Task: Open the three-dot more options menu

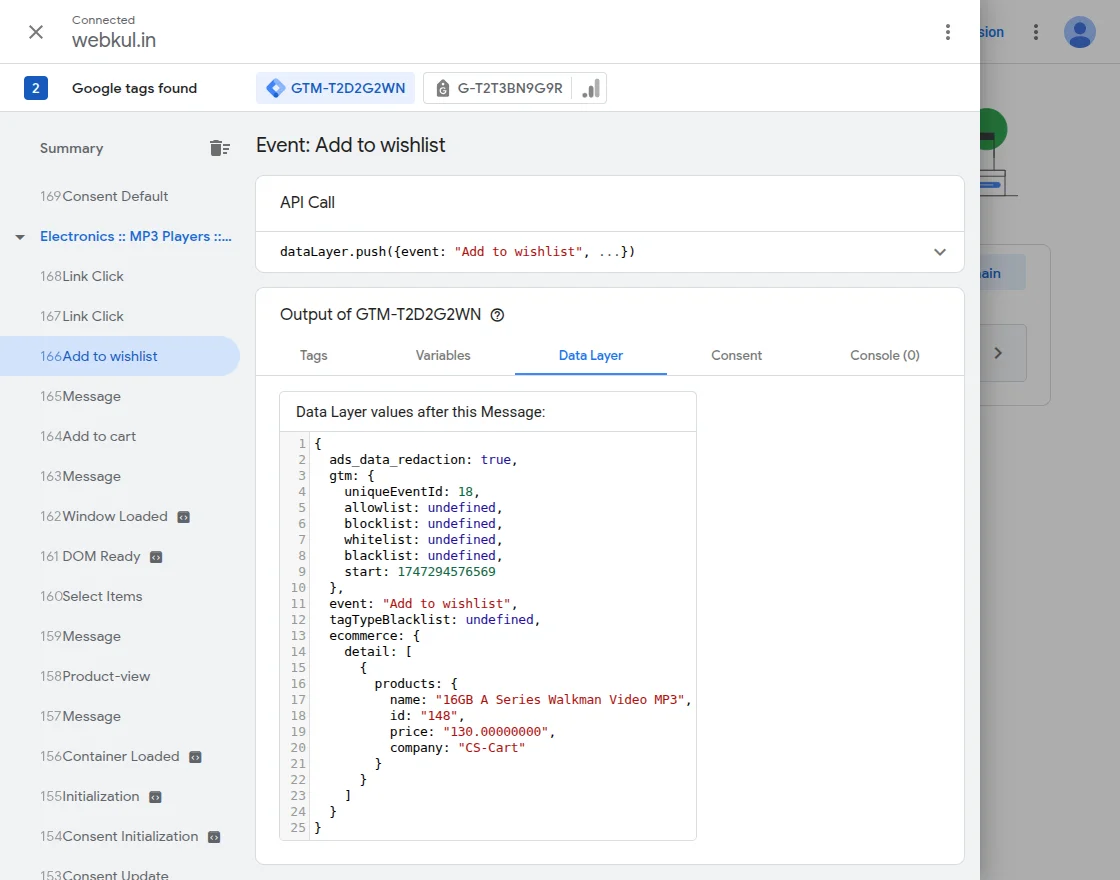Action: [948, 32]
